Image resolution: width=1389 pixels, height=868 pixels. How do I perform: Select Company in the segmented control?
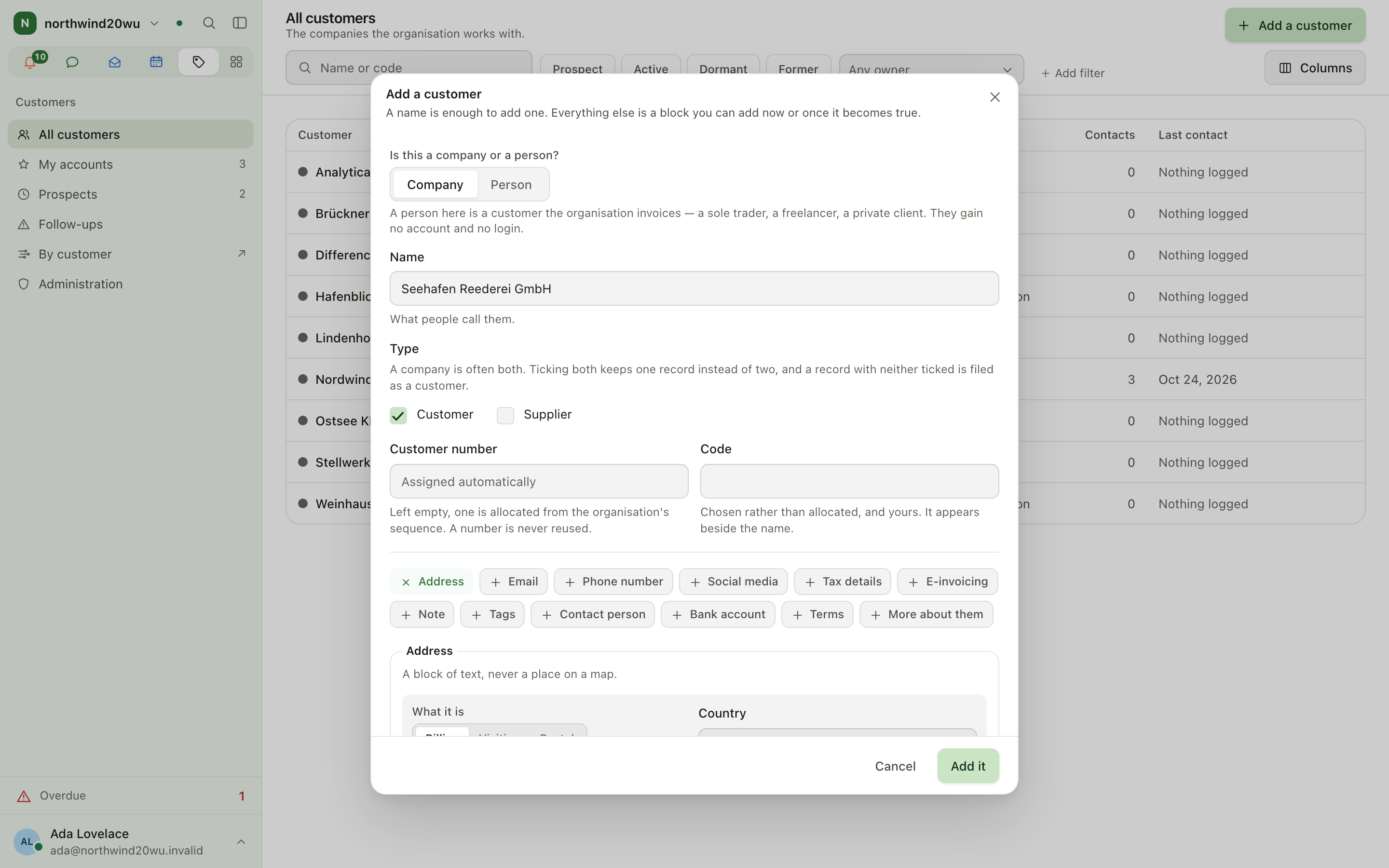click(x=435, y=185)
